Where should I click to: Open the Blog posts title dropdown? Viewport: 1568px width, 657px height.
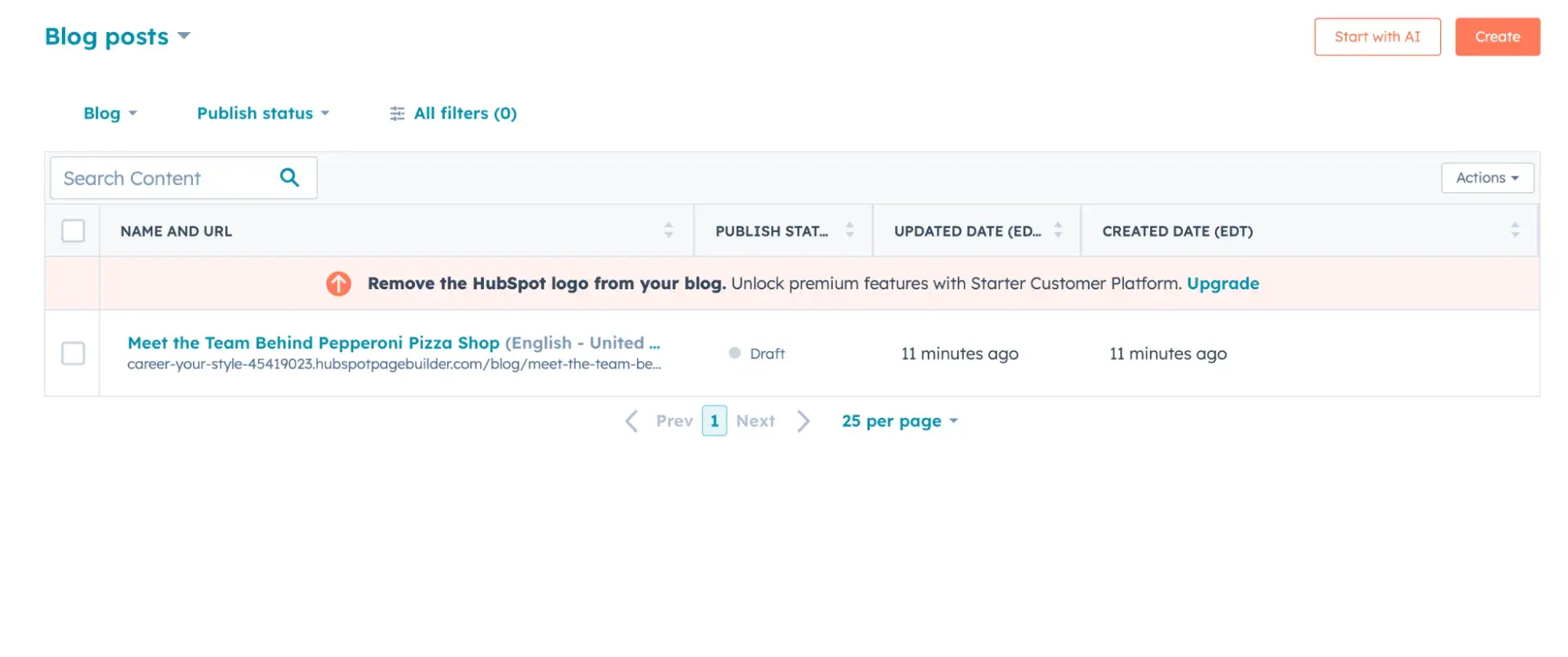point(118,36)
